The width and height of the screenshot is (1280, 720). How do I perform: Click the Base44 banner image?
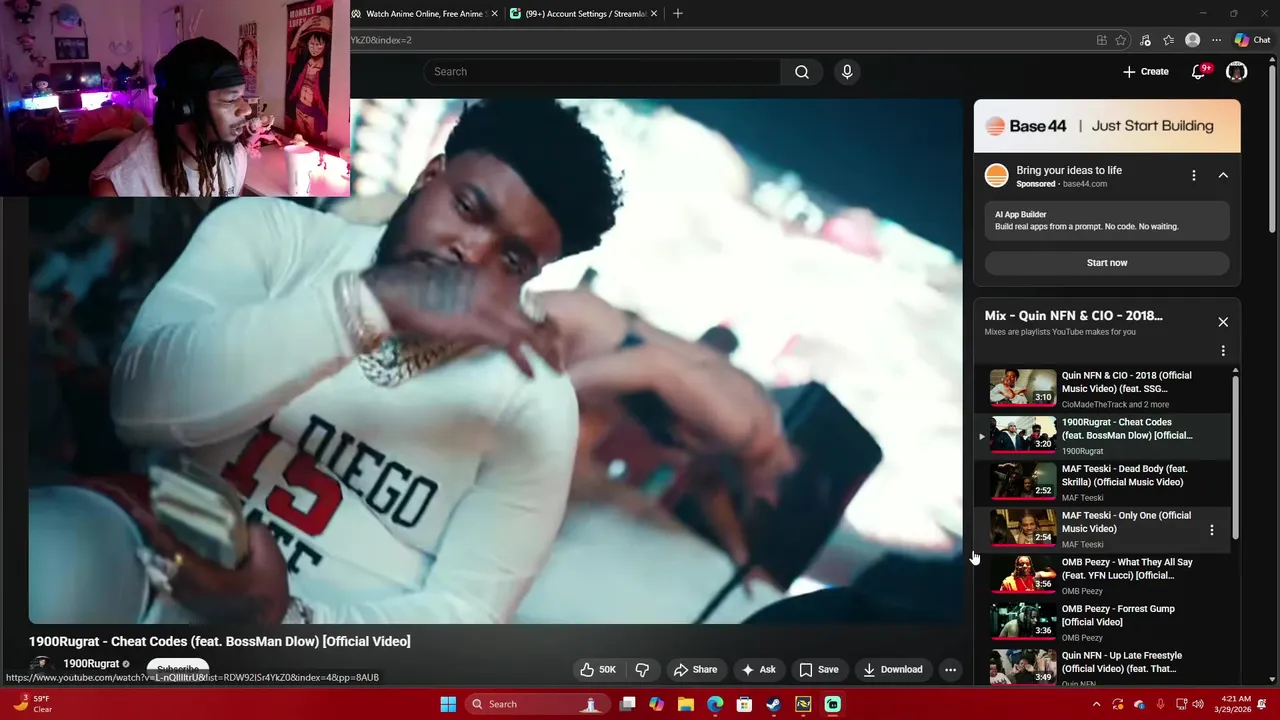pyautogui.click(x=1107, y=126)
